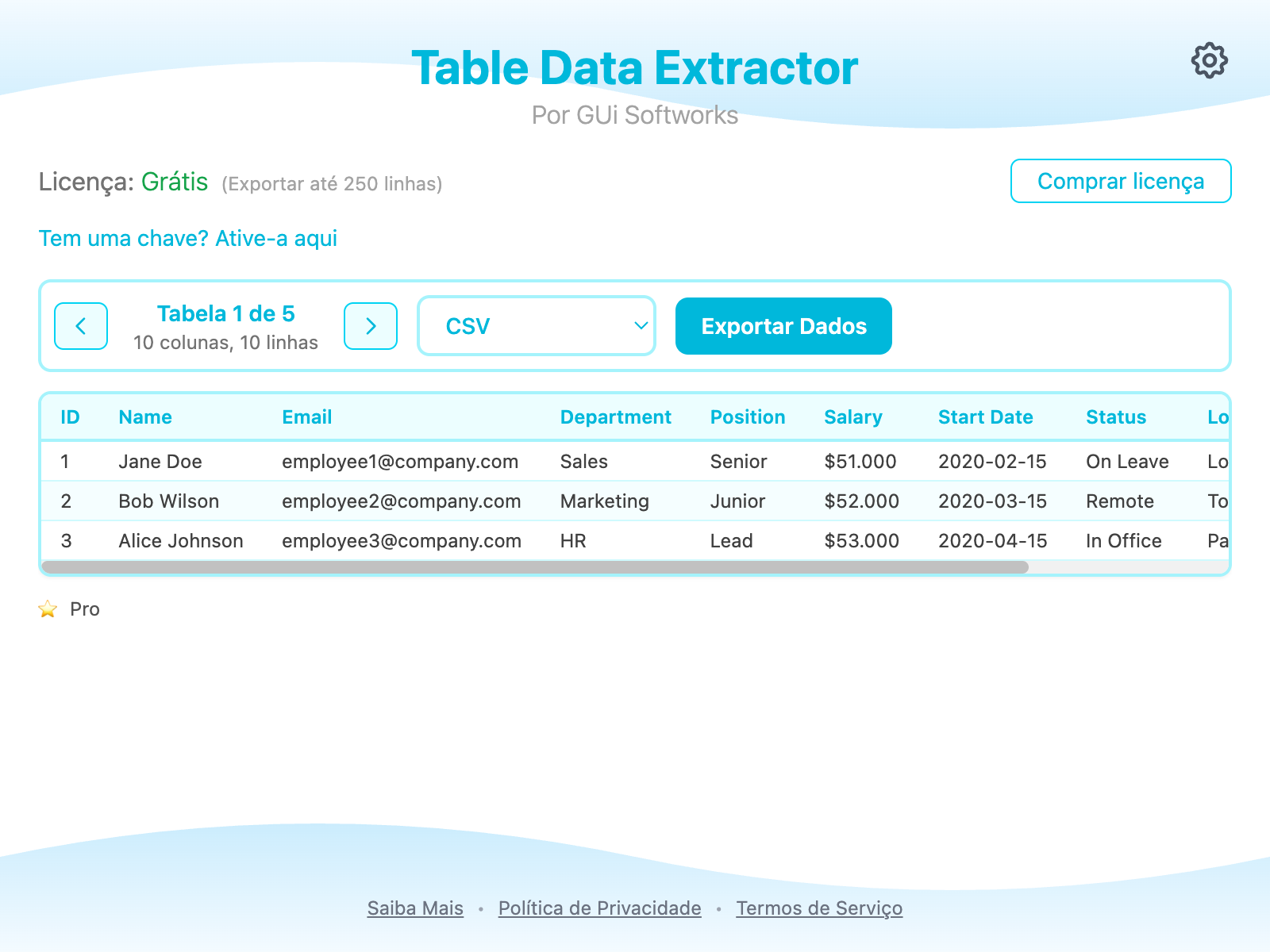Go to the previous table with the left chevron

pyautogui.click(x=80, y=326)
